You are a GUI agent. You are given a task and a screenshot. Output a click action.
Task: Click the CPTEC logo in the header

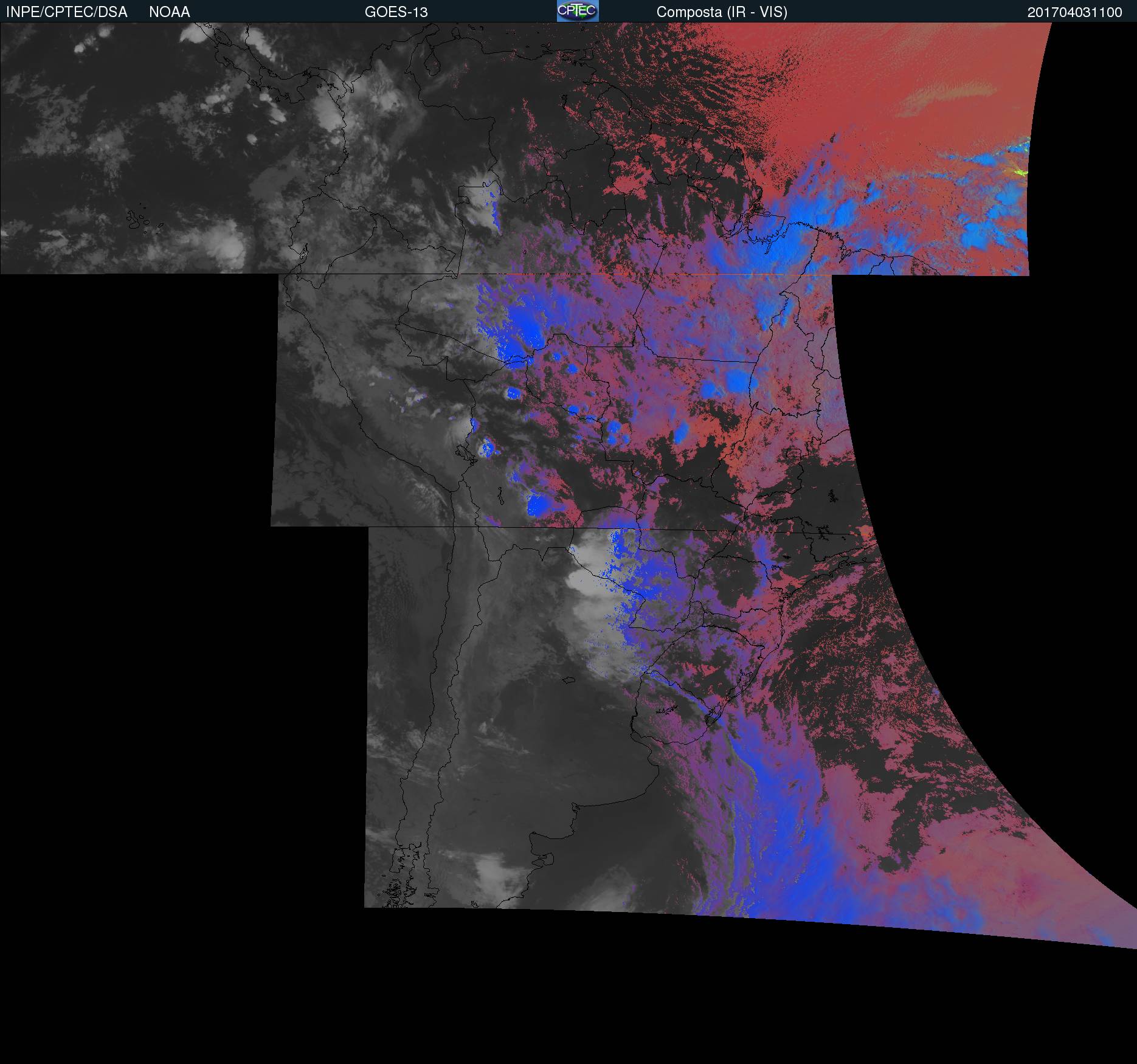tap(578, 11)
